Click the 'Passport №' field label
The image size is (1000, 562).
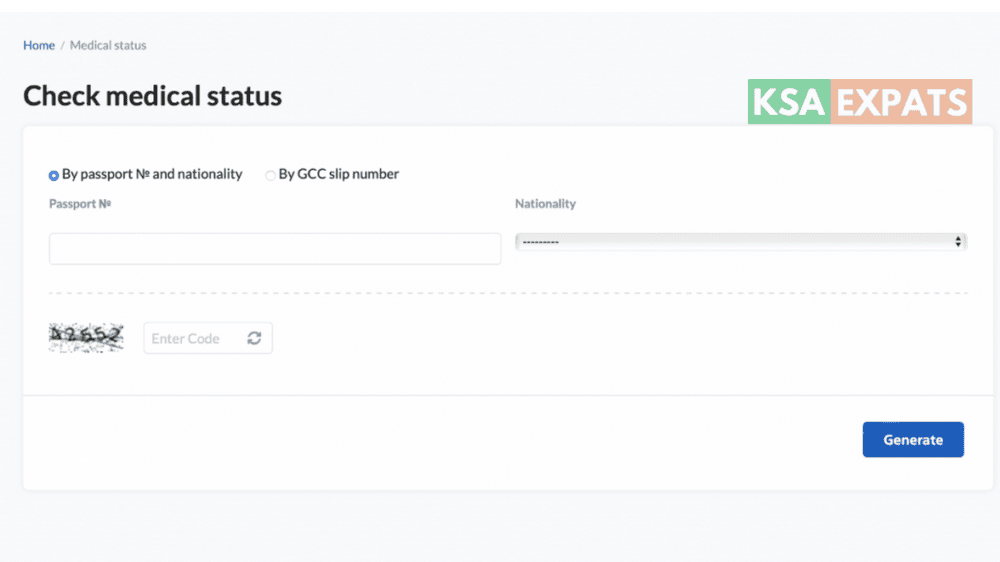point(80,204)
